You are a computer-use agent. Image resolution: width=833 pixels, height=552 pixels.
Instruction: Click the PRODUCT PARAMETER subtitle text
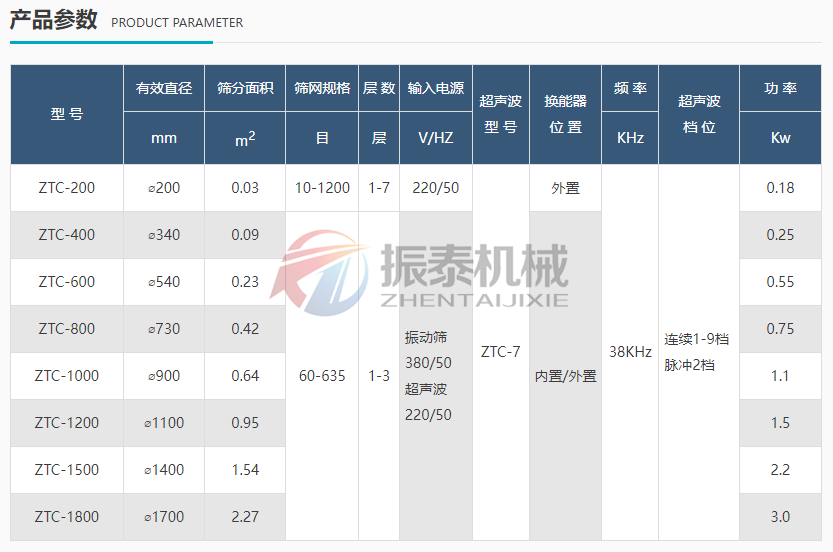(177, 22)
